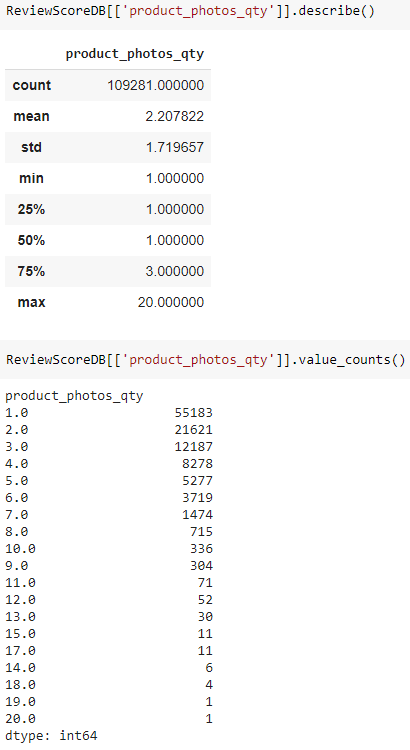Select the 10.0 row in value counts
The width and height of the screenshot is (410, 750).
pos(109,549)
